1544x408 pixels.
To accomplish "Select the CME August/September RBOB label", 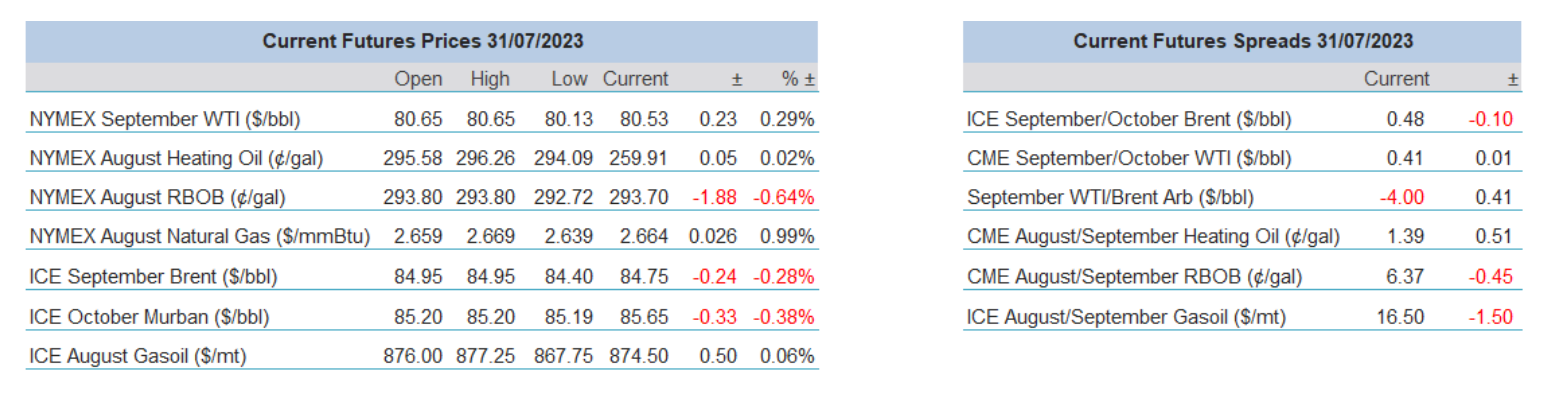I will [1126, 276].
